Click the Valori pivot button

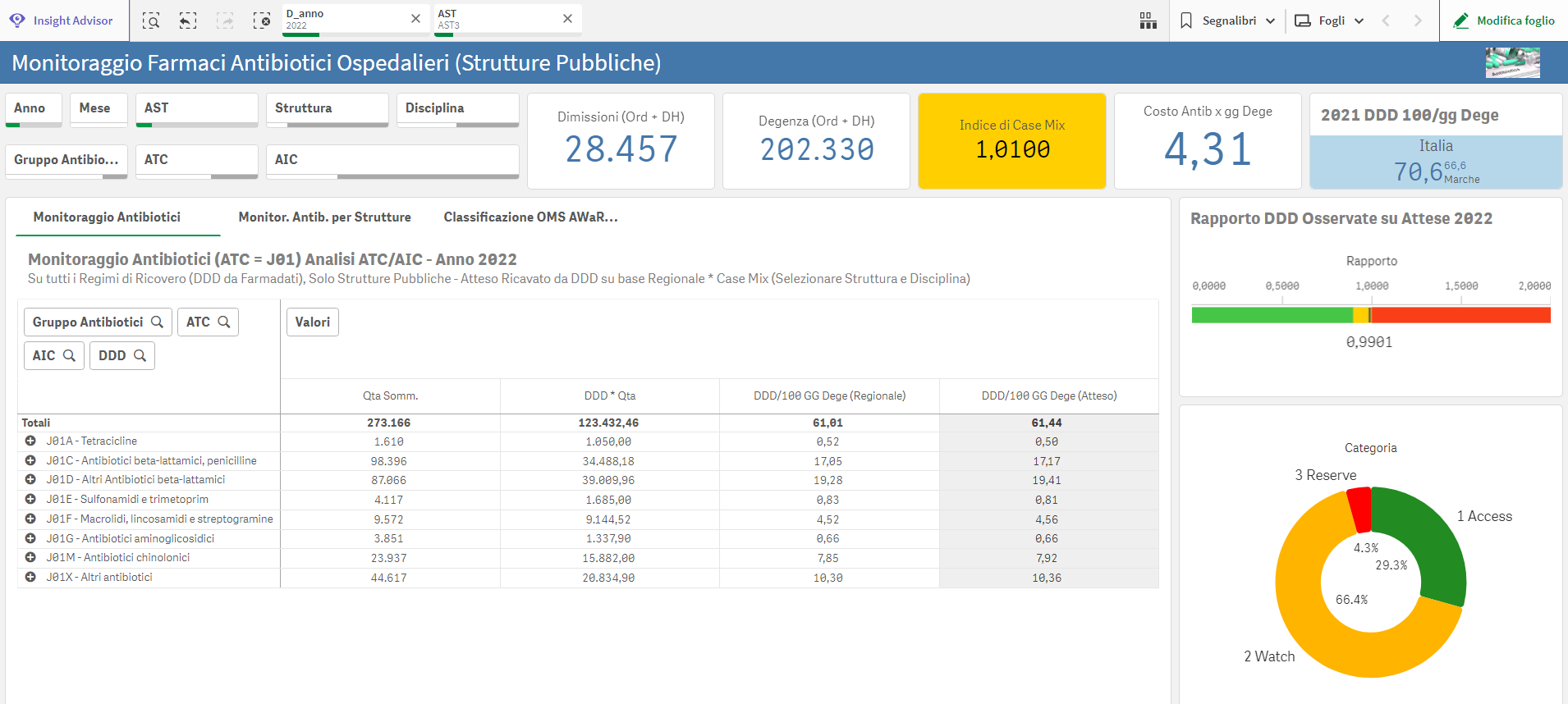point(313,322)
